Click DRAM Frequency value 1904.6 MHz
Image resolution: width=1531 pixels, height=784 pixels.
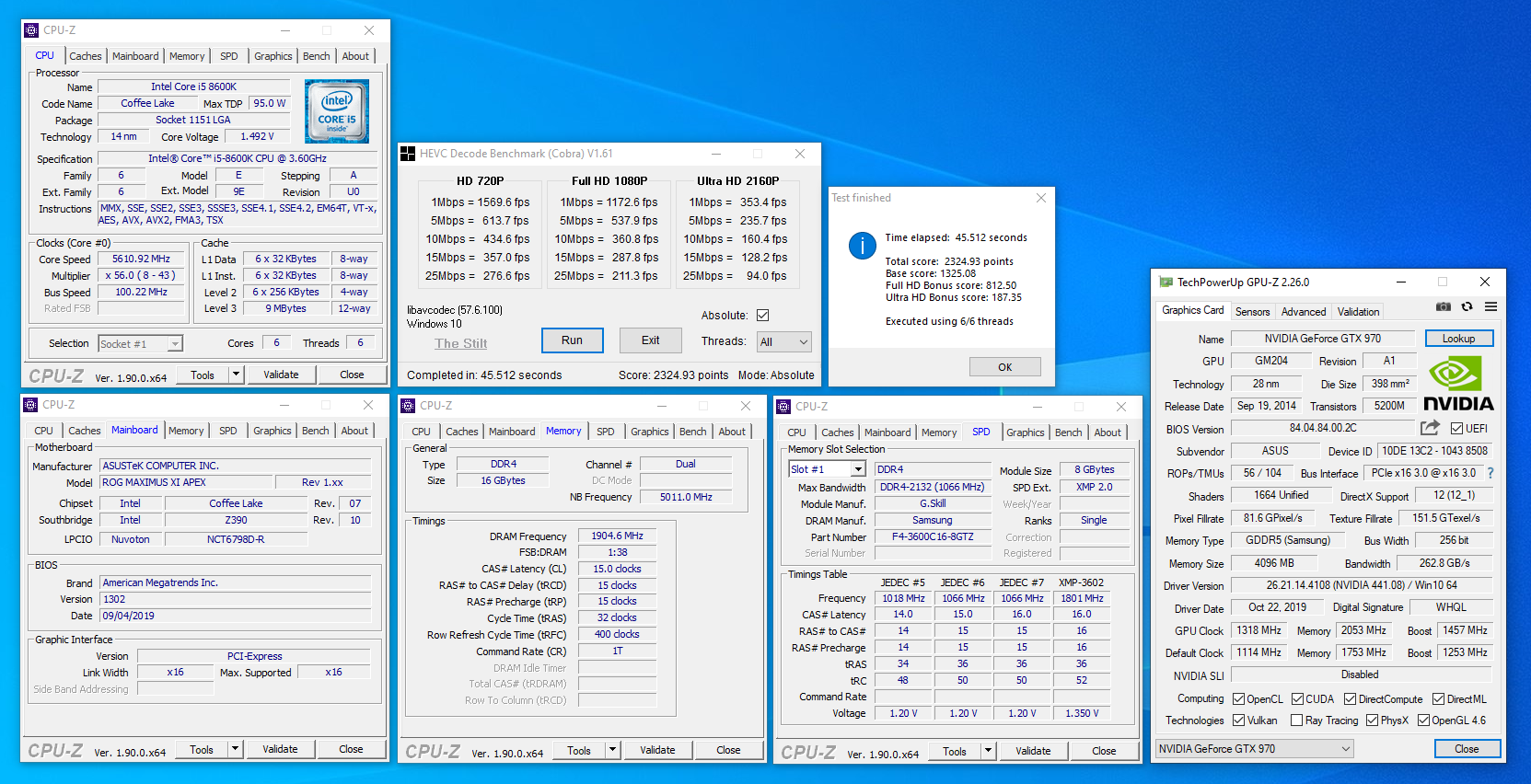618,536
